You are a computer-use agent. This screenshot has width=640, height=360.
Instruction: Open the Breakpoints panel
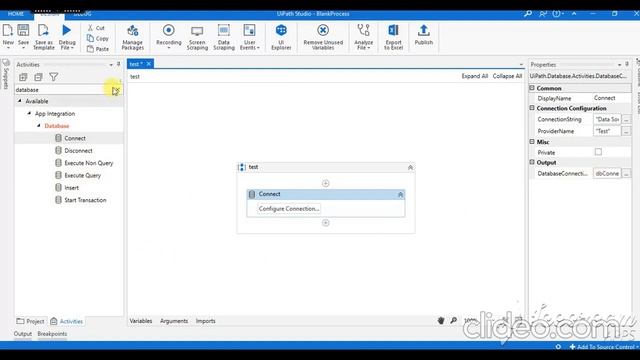[52, 334]
